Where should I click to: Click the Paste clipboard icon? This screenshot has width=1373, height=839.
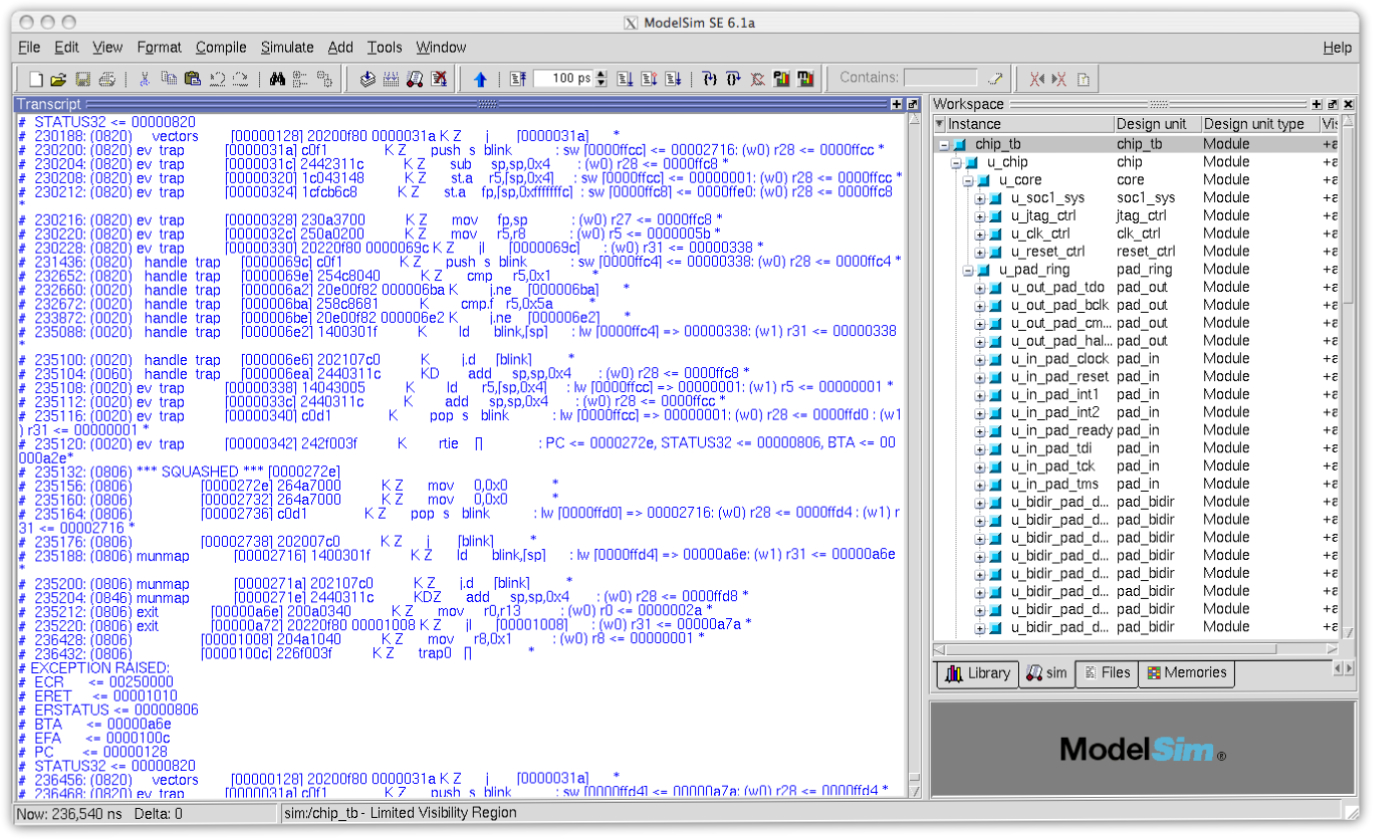click(x=193, y=79)
